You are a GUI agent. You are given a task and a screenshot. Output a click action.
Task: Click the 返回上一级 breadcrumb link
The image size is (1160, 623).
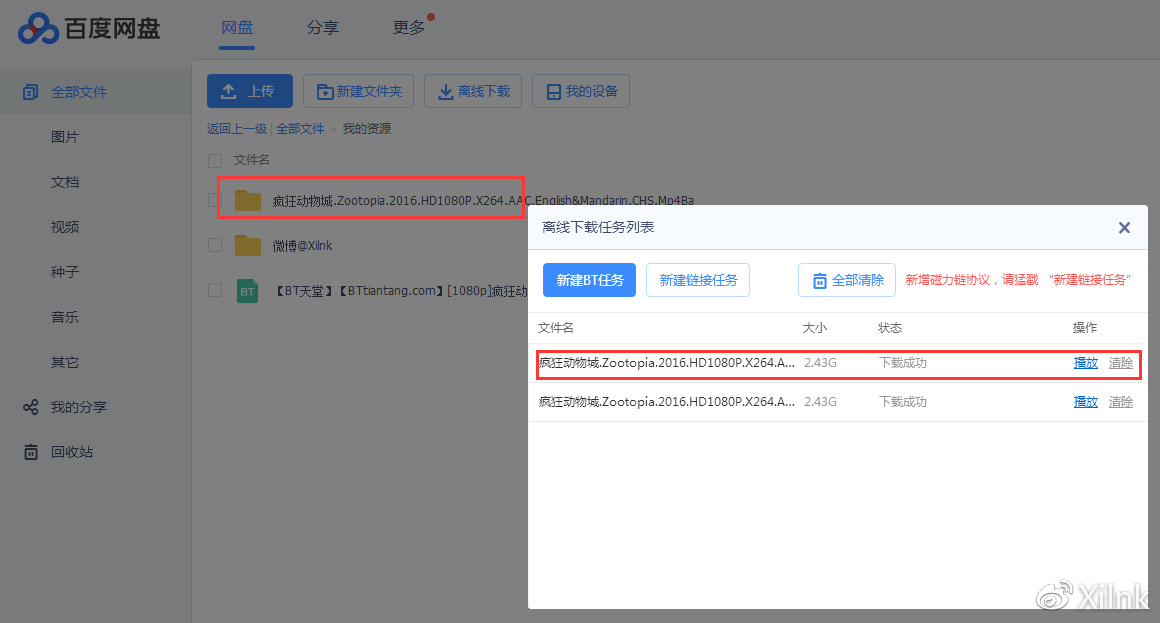(x=237, y=129)
